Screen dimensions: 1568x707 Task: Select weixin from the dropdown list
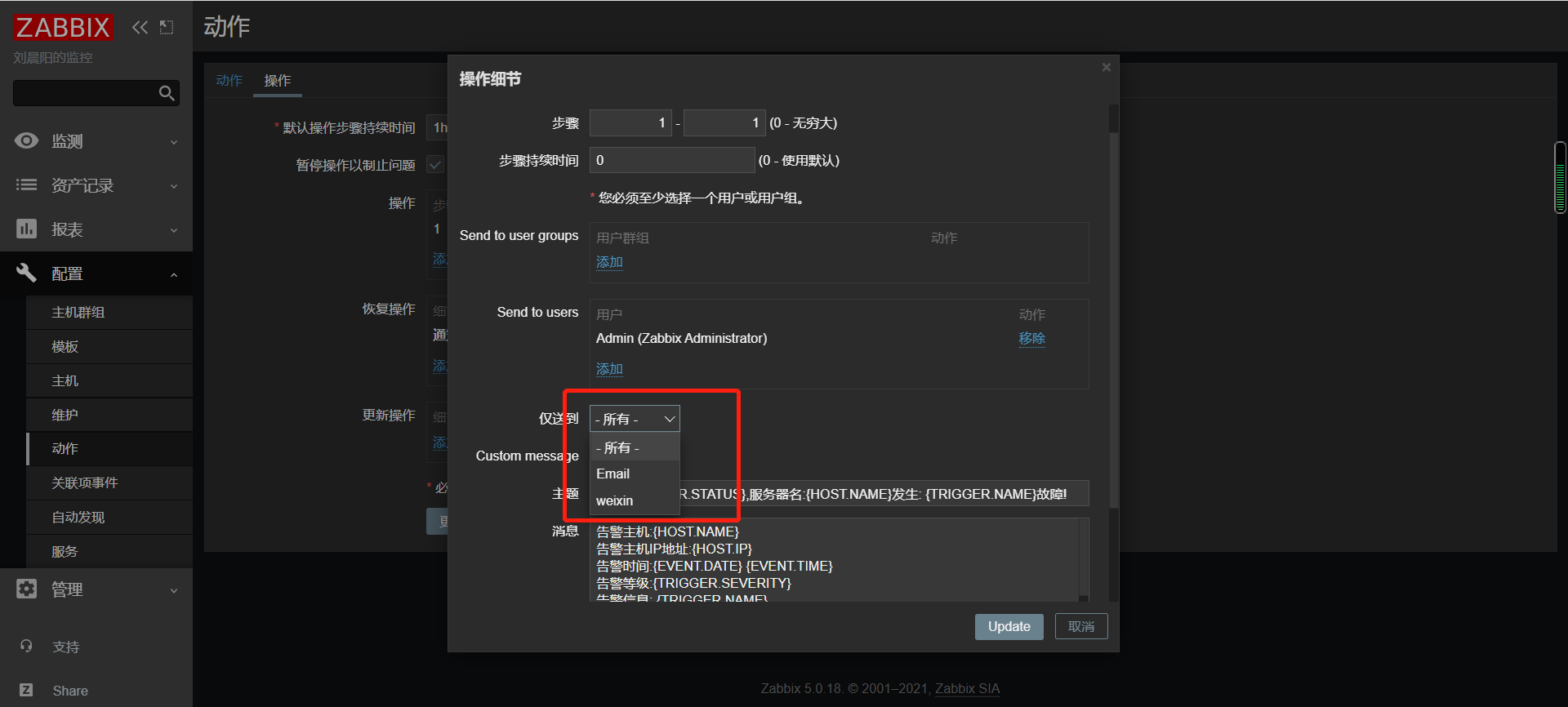click(635, 500)
